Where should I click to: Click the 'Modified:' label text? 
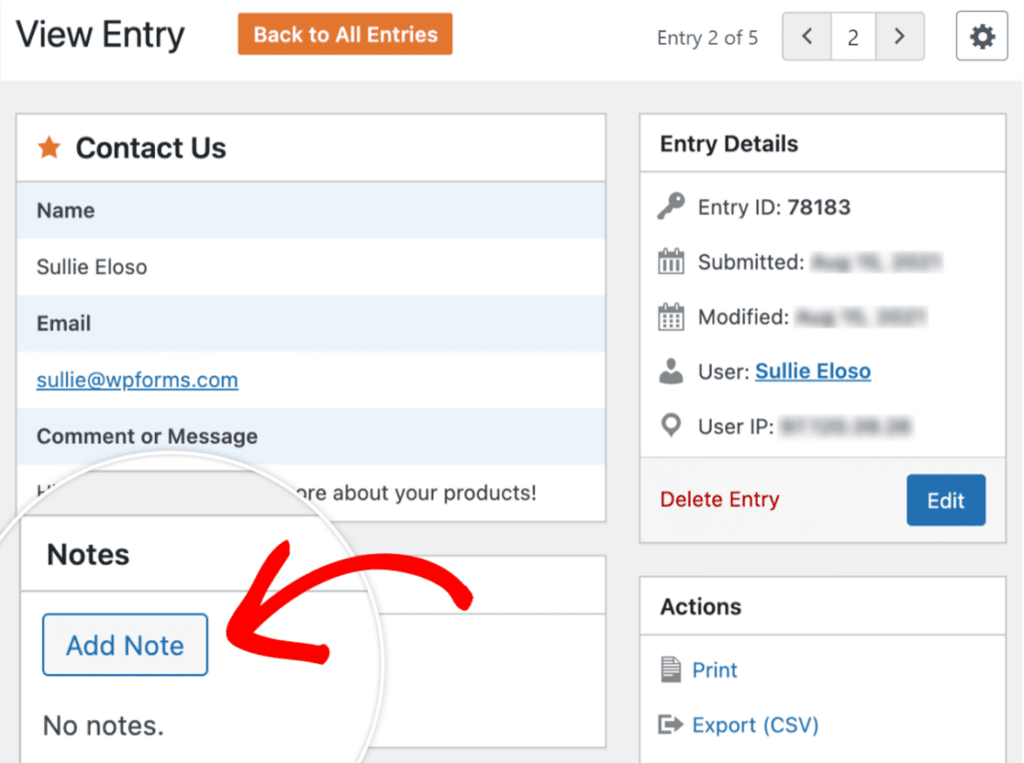click(x=743, y=317)
